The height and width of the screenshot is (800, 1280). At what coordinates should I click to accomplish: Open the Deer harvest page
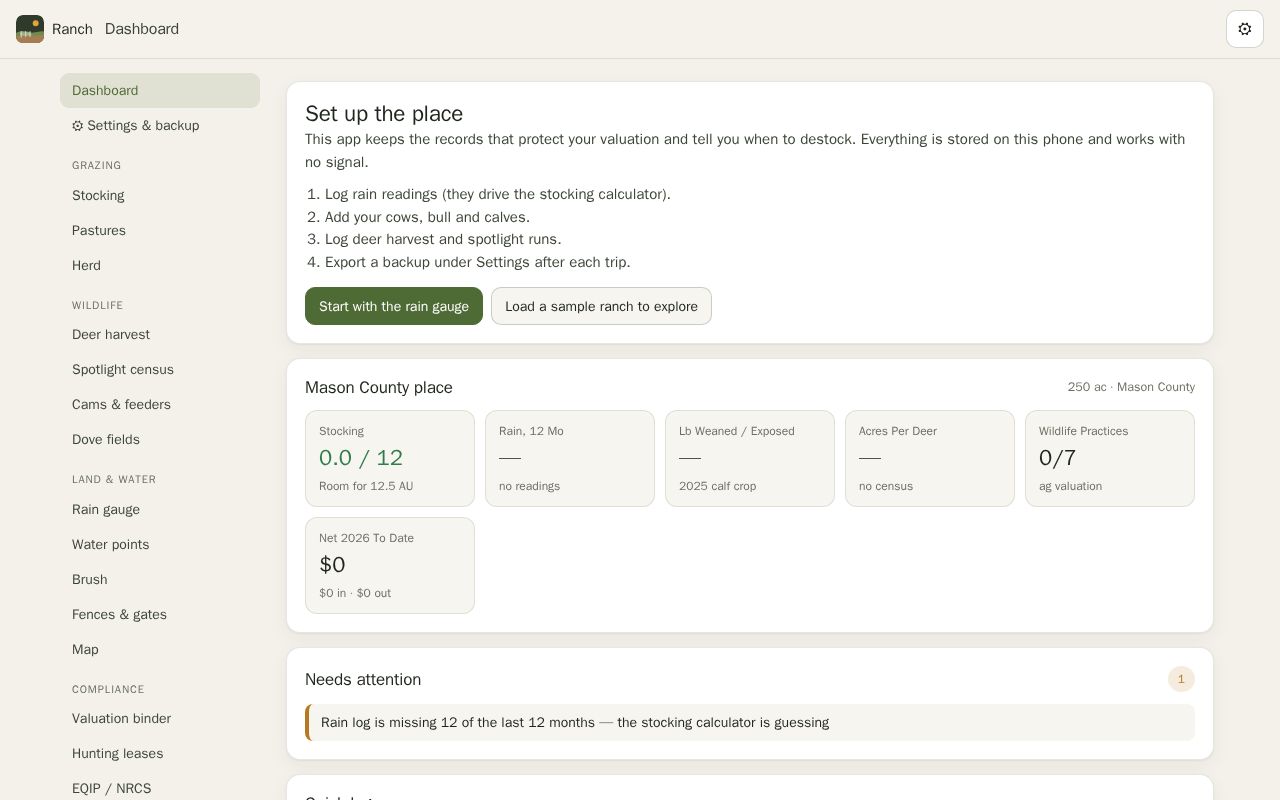(160, 334)
